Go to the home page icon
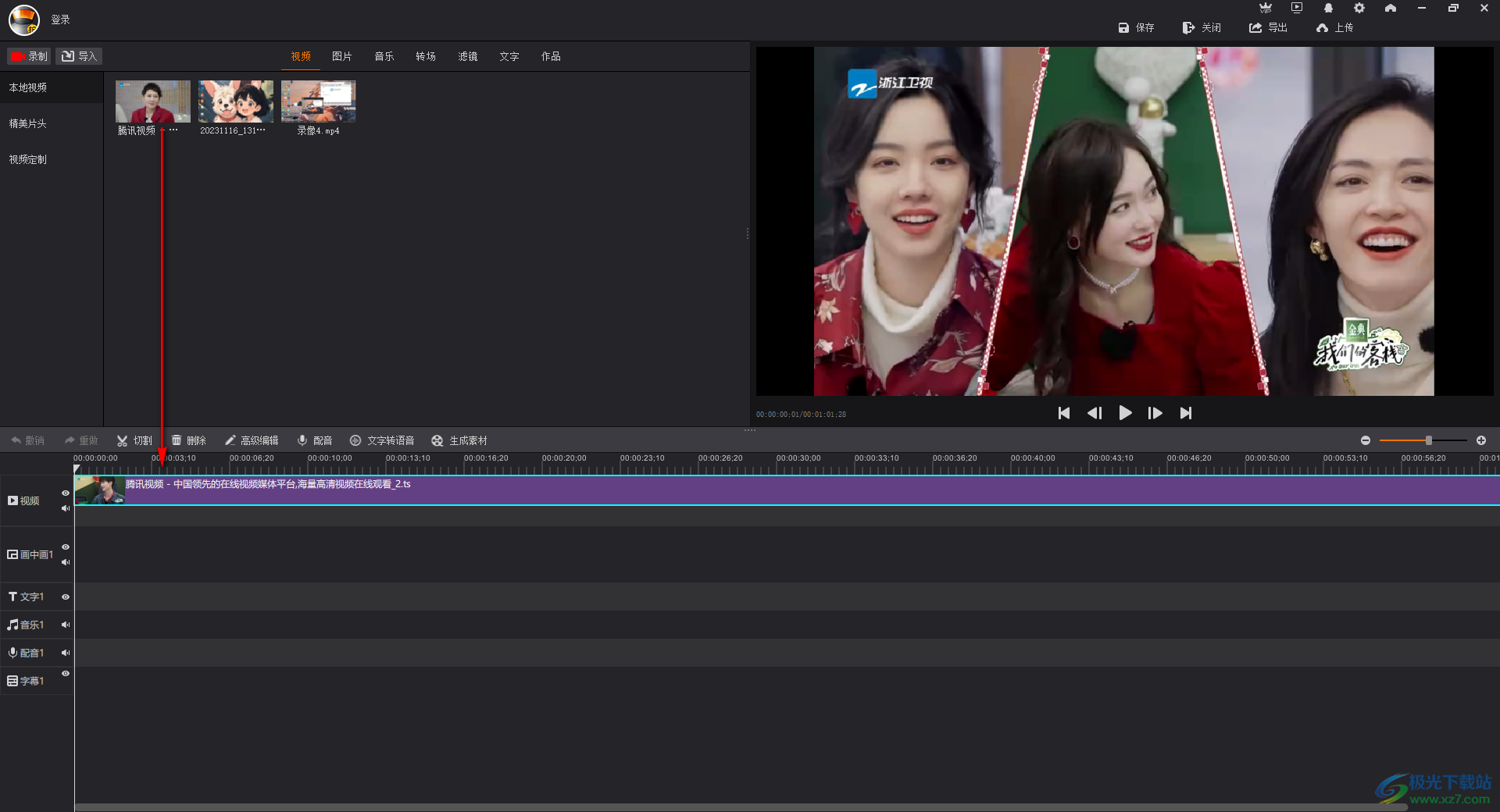Viewport: 1500px width, 812px height. coord(1391,8)
